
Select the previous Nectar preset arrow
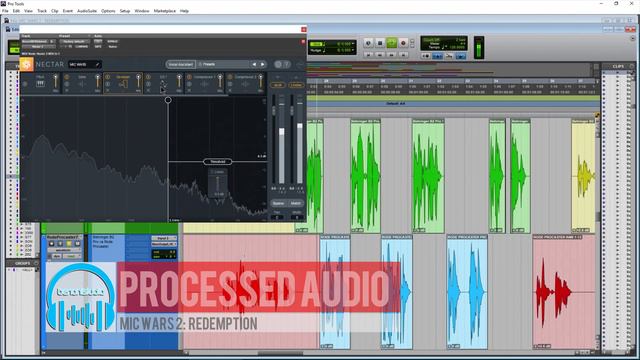(x=254, y=64)
